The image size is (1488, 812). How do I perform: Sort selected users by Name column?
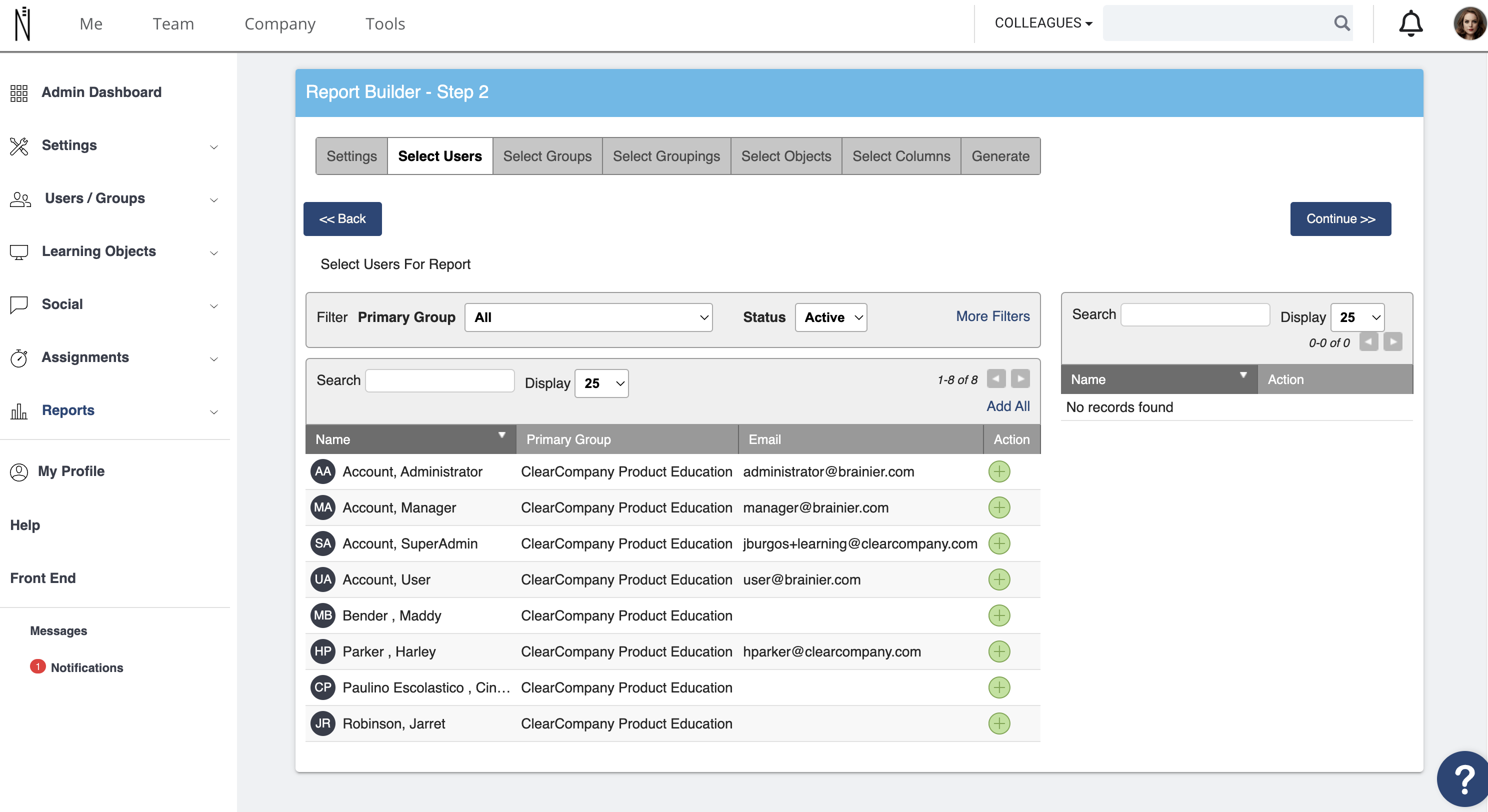[1158, 379]
